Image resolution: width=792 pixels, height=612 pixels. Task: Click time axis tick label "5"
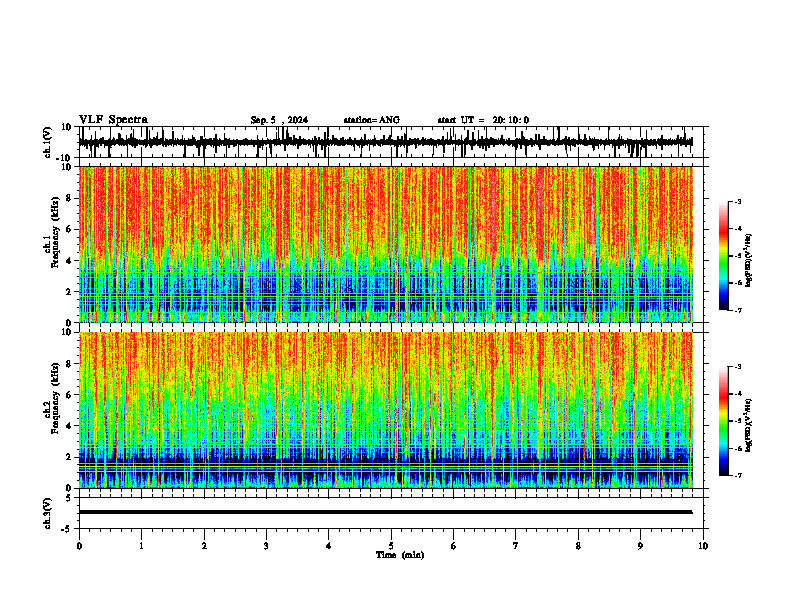391,546
